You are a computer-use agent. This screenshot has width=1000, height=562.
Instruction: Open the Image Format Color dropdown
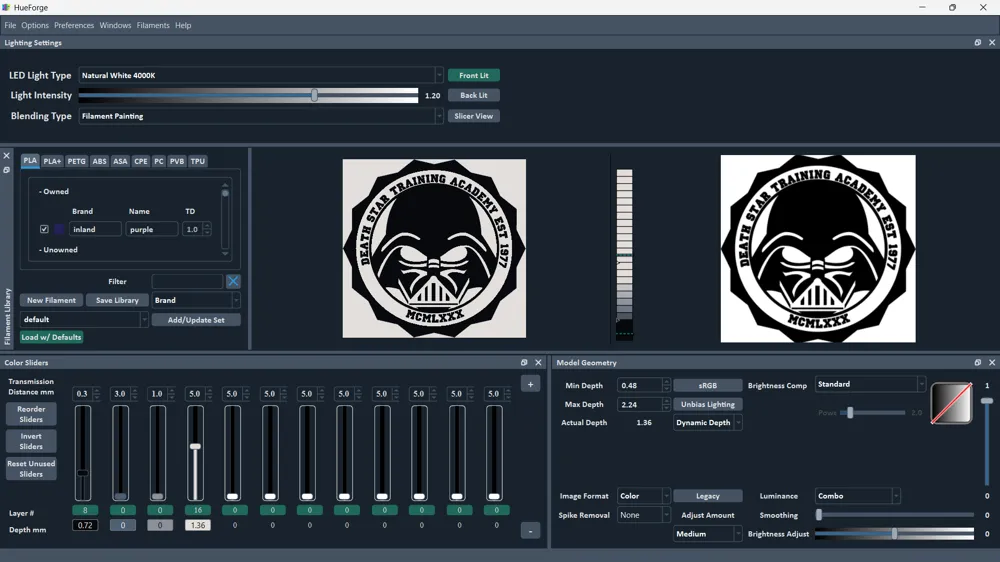click(x=643, y=496)
